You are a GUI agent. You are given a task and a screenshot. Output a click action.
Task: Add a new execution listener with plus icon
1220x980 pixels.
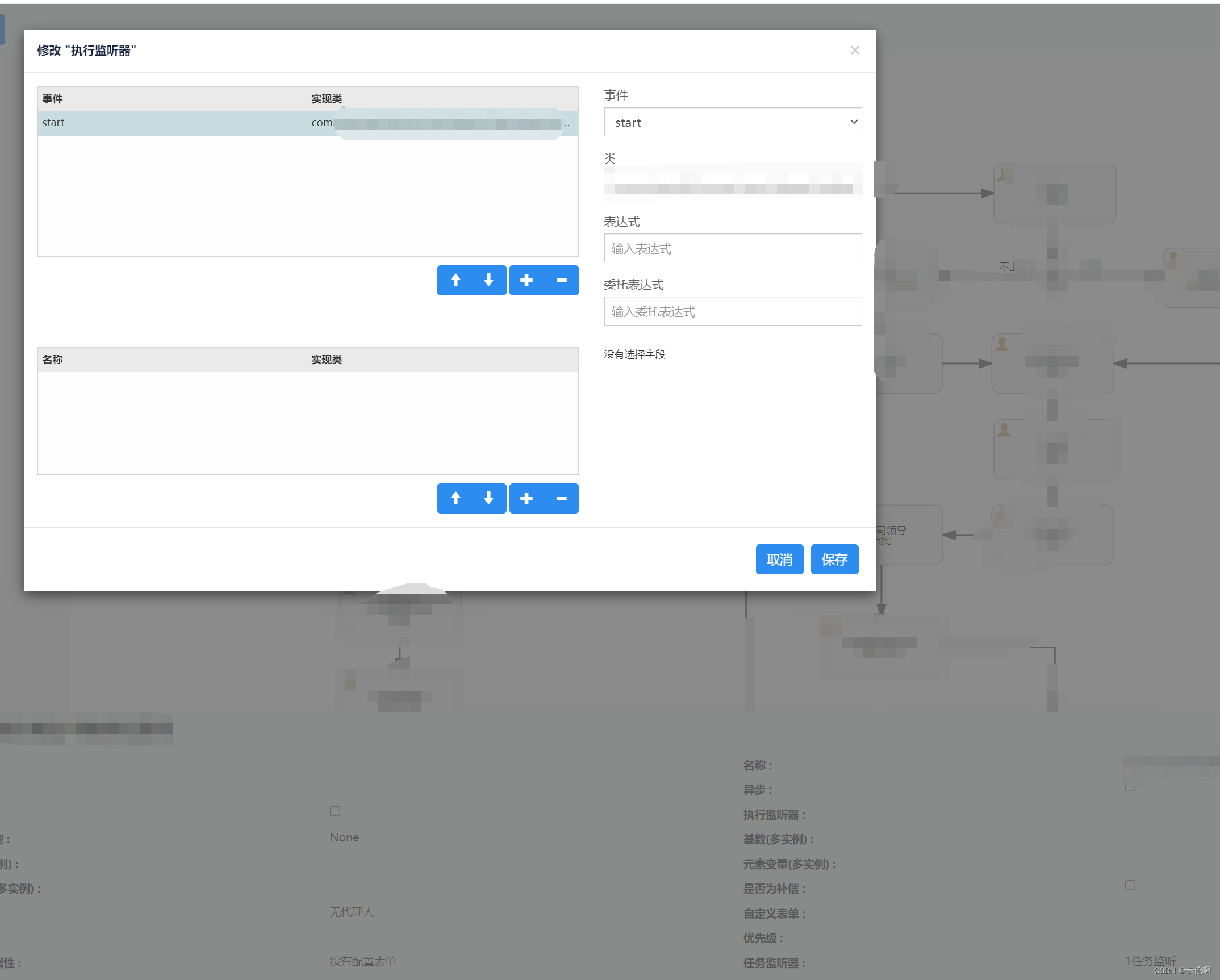point(526,280)
